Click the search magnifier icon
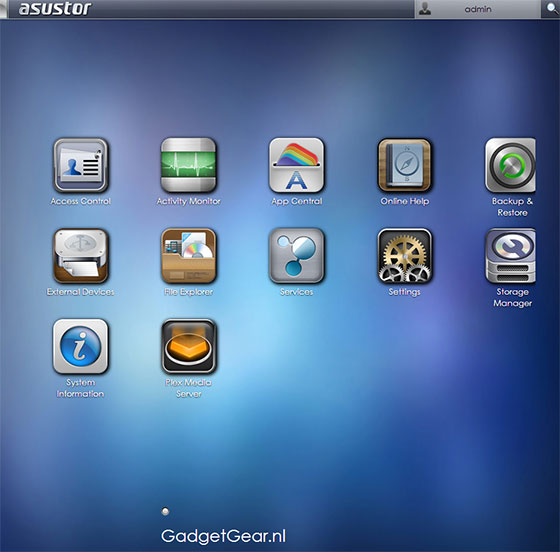The height and width of the screenshot is (552, 560). pyautogui.click(x=551, y=9)
